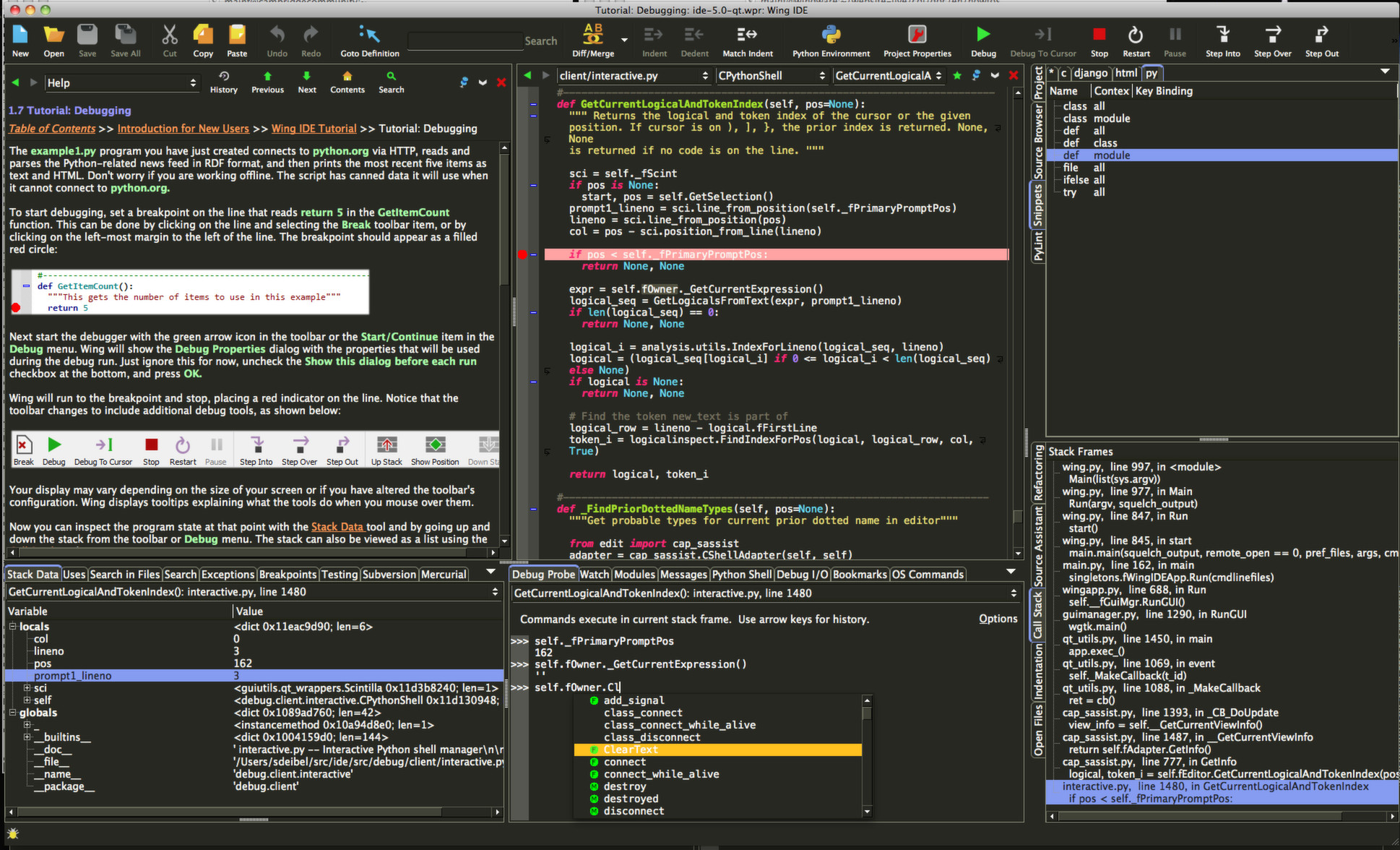Viewport: 1400px width, 850px height.
Task: Select the Step Over debug icon
Action: click(1272, 34)
